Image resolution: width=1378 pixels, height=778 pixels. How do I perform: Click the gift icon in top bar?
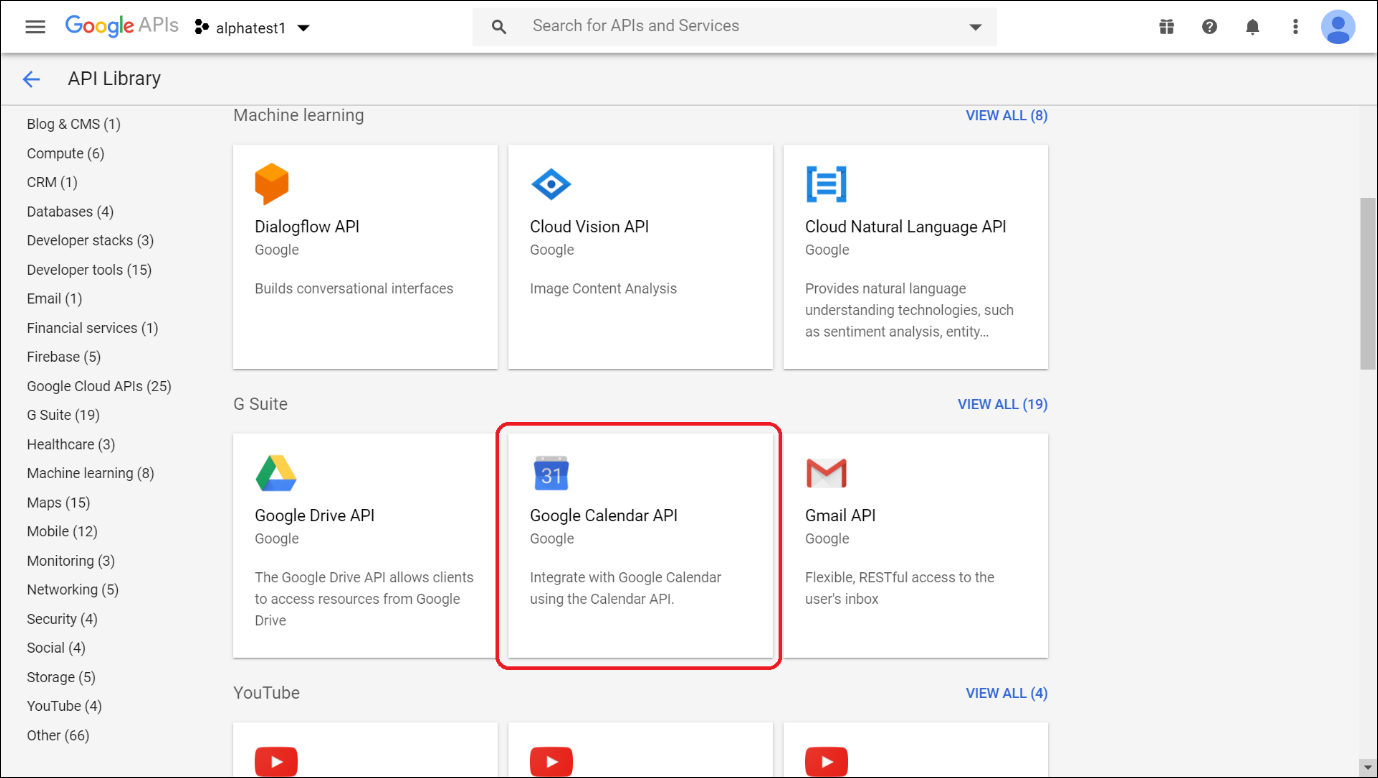pyautogui.click(x=1166, y=27)
